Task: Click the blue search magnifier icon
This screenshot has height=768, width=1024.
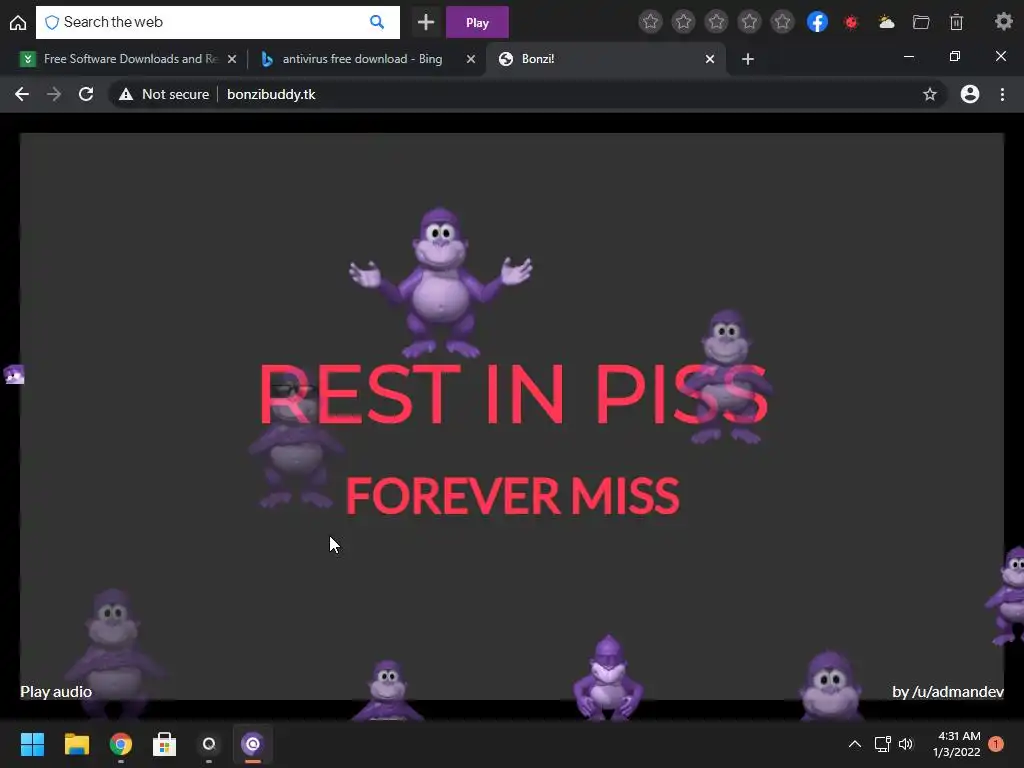Action: [377, 22]
